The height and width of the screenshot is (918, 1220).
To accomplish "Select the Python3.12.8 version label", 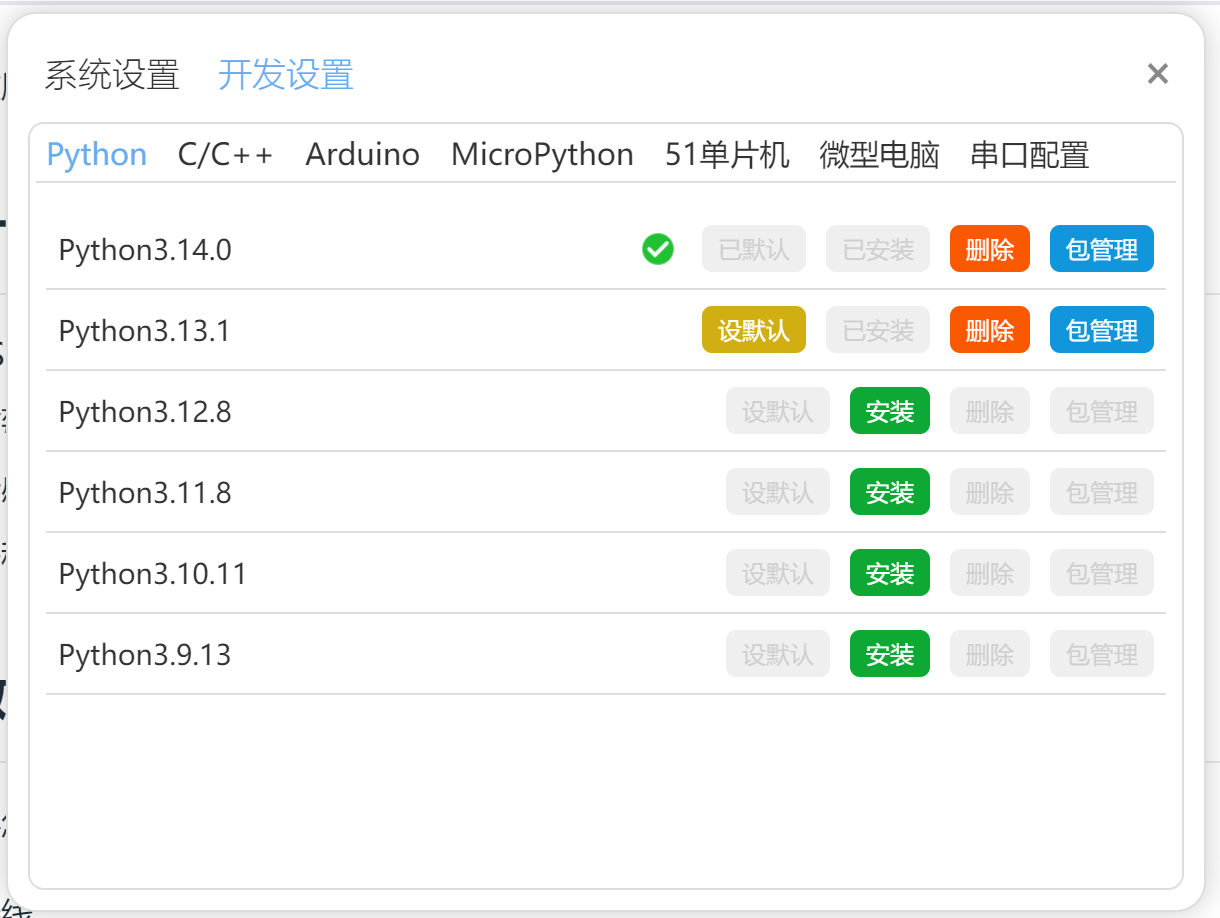I will click(145, 412).
